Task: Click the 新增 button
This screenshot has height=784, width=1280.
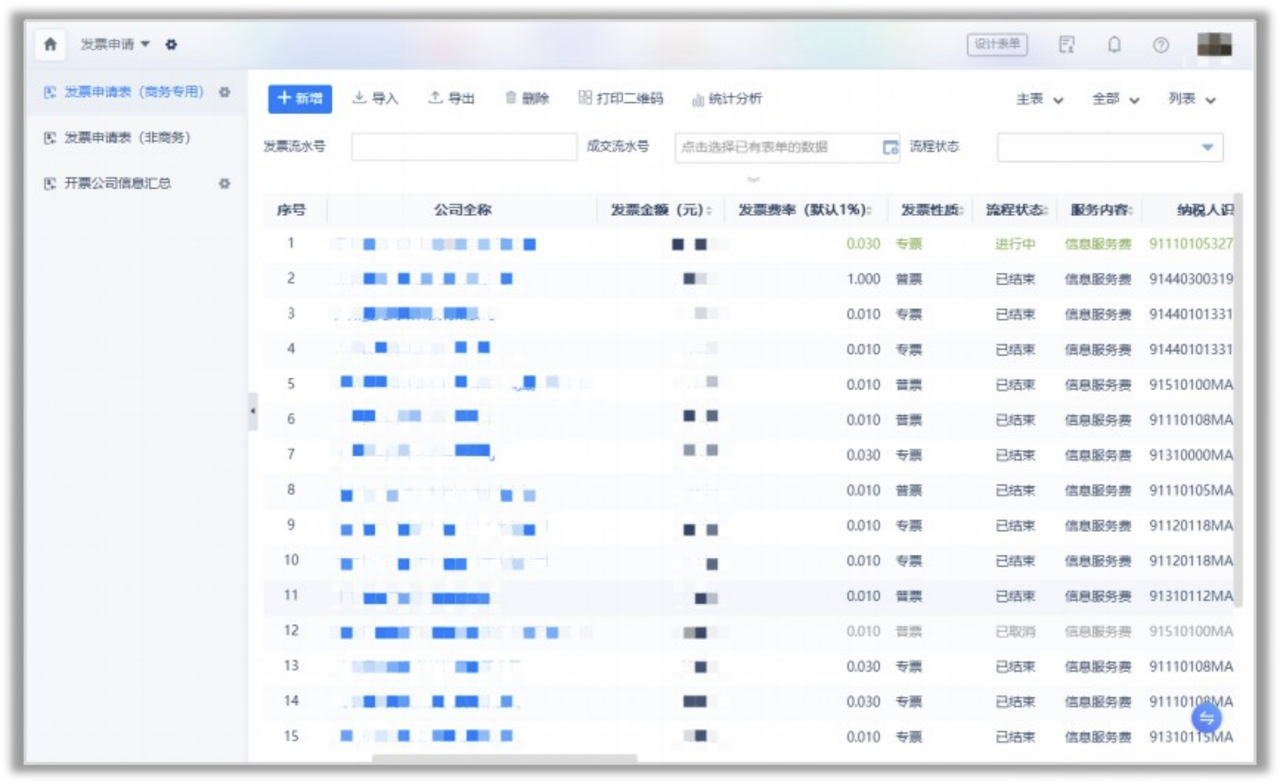Action: tap(300, 99)
